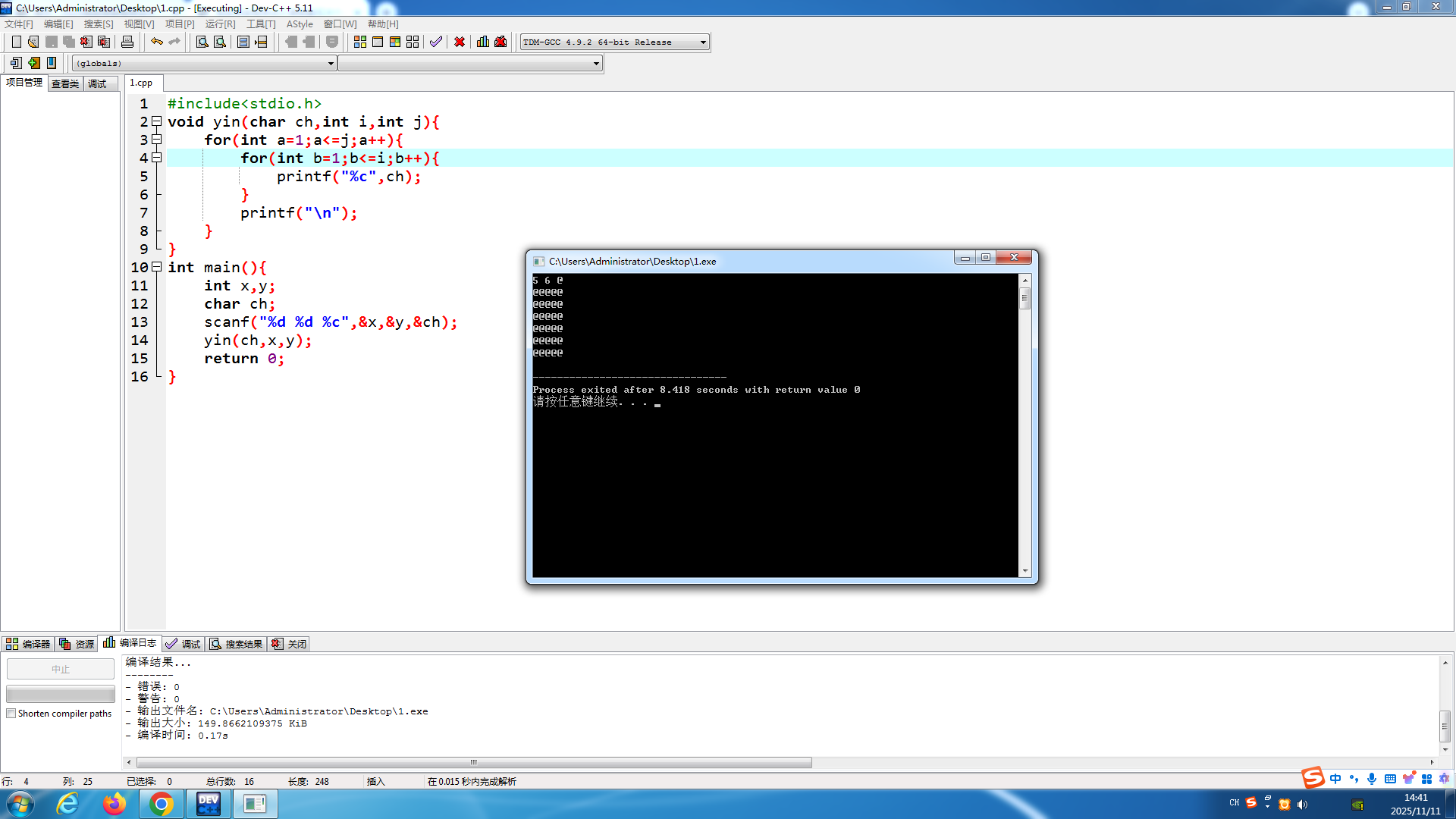Click the Find magnifier toolbar icon
Viewport: 1456px width, 819px height.
pos(202,42)
